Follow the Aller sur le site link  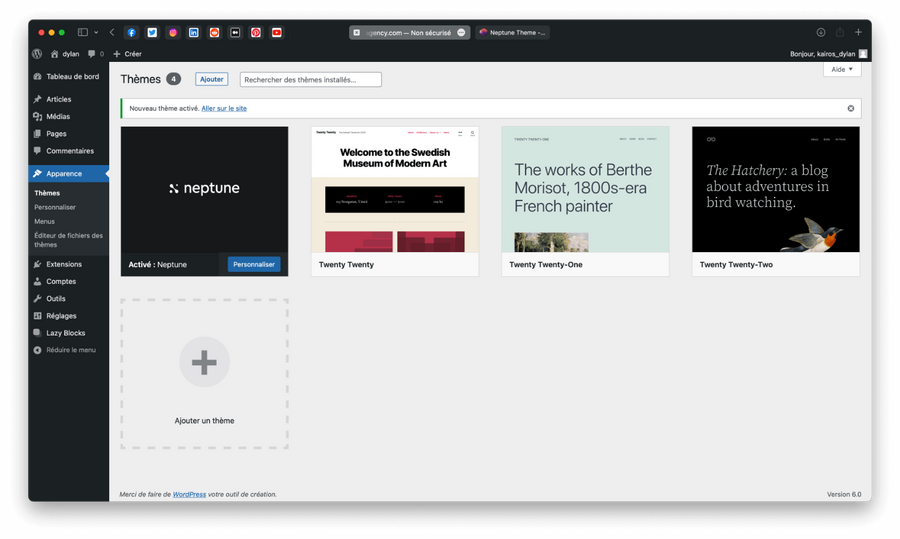(x=224, y=108)
